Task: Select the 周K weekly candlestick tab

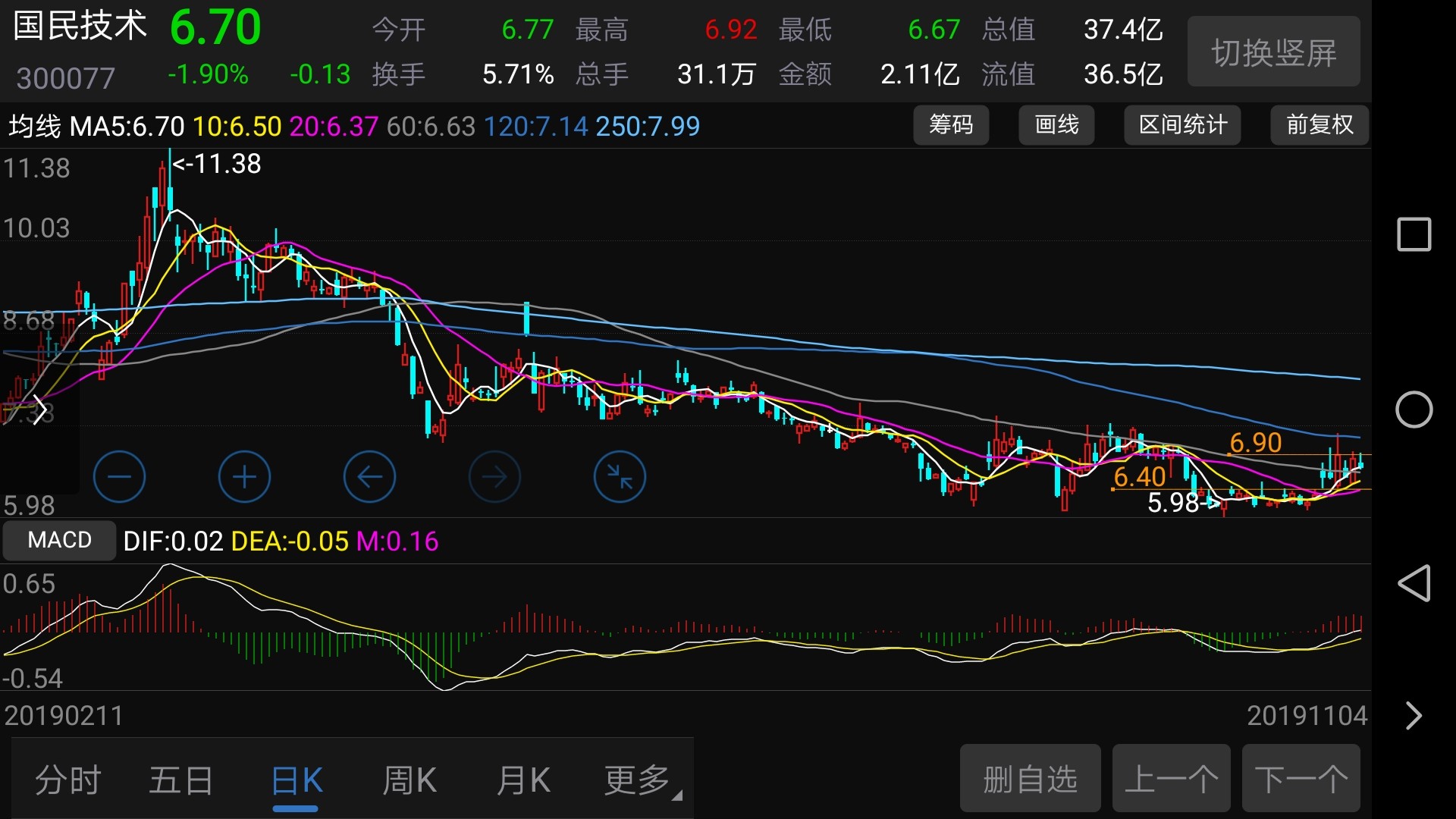Action: point(409,780)
